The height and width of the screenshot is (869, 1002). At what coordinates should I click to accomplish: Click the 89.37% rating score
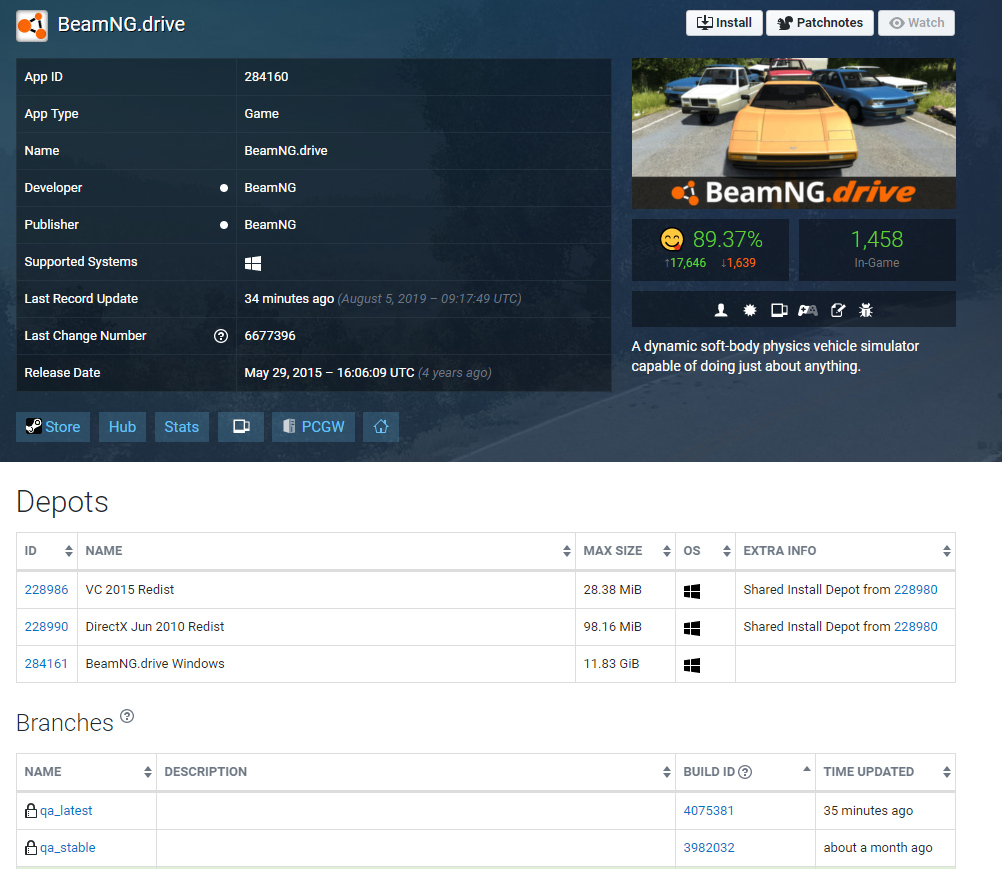[x=728, y=240]
